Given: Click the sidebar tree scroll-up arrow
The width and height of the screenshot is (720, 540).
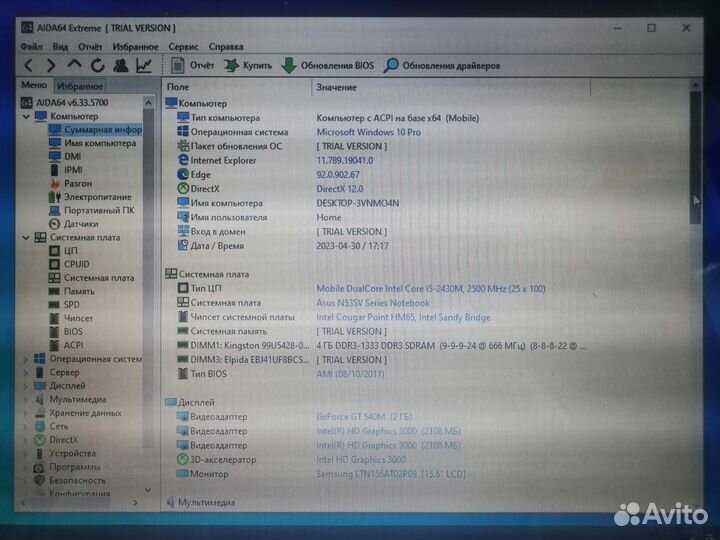Looking at the screenshot, I should point(148,103).
